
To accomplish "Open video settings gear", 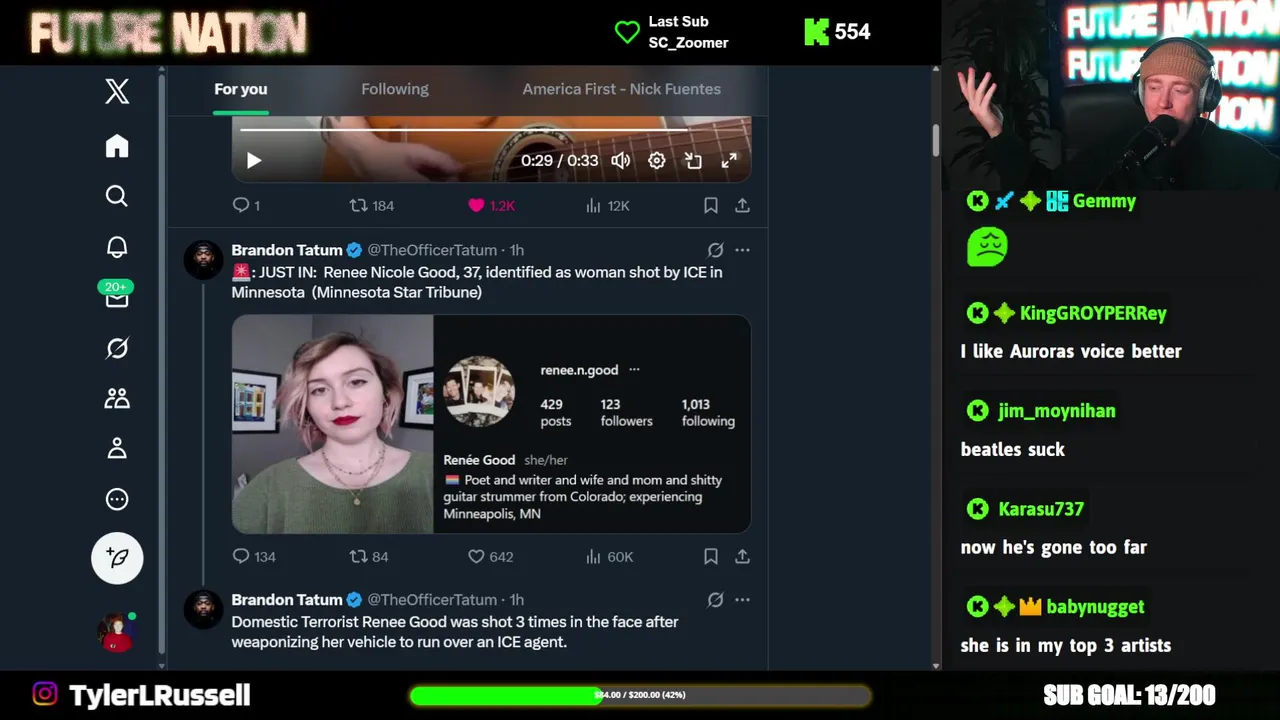I will tap(657, 160).
